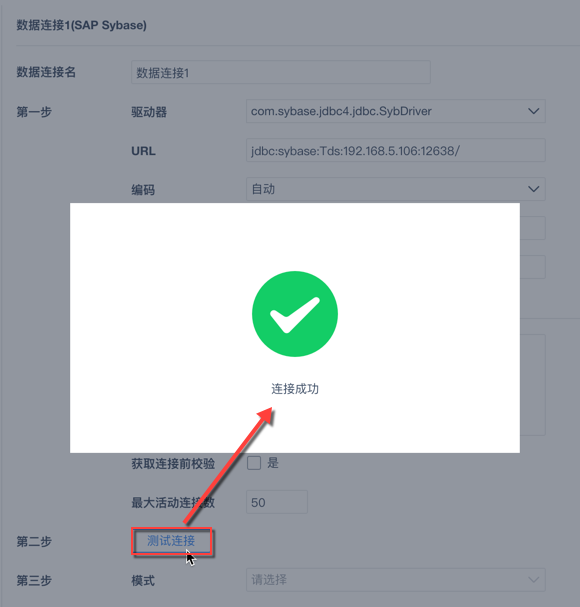Click the 第二步 step label
580x607 pixels.
[34, 541]
